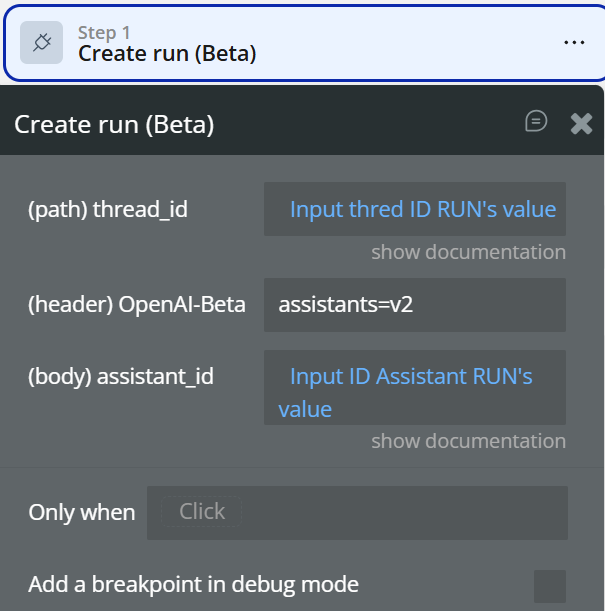Edit the 'Input thred ID RUN's value' expression
Screen dimensions: 605x611
422,209
